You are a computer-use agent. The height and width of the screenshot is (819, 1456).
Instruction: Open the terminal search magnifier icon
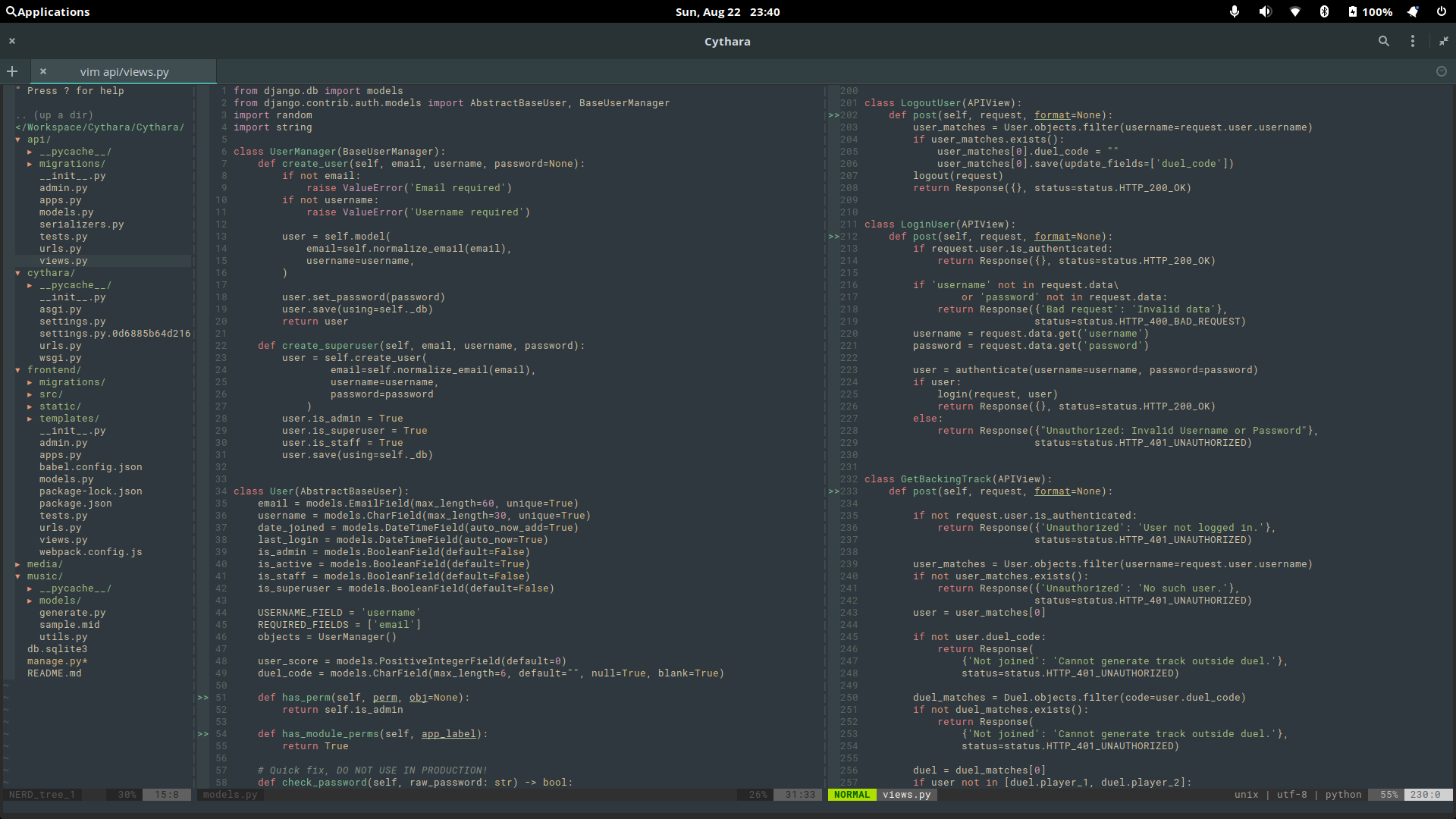click(1384, 42)
